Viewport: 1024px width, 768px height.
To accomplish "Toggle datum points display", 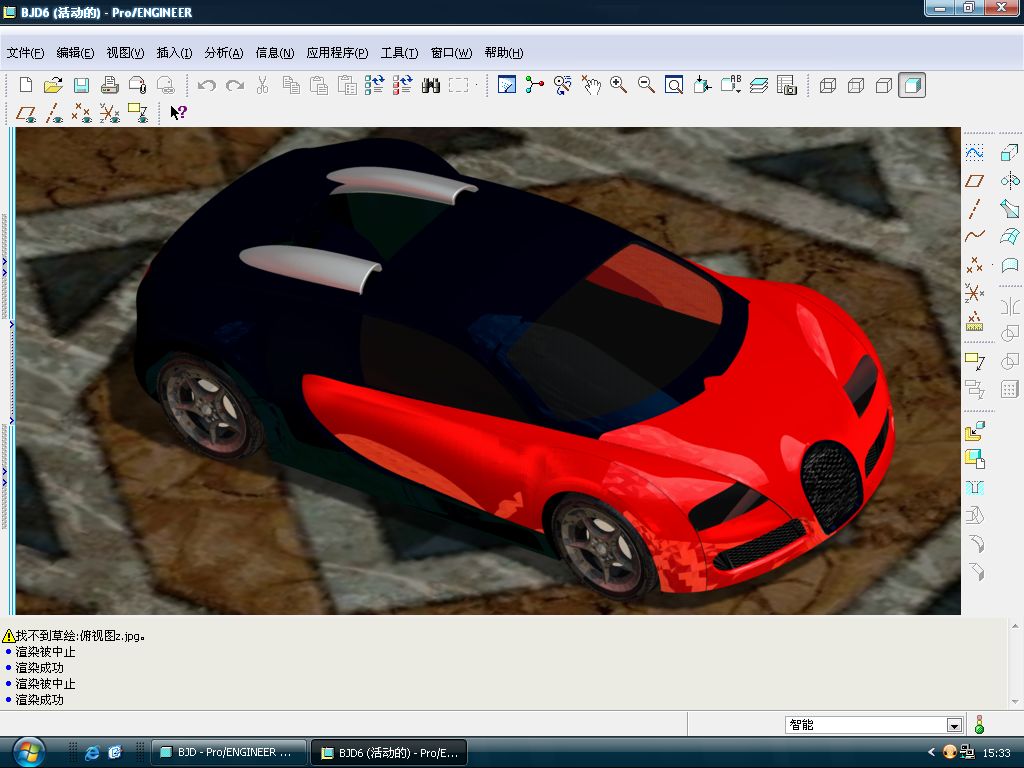I will coord(82,113).
